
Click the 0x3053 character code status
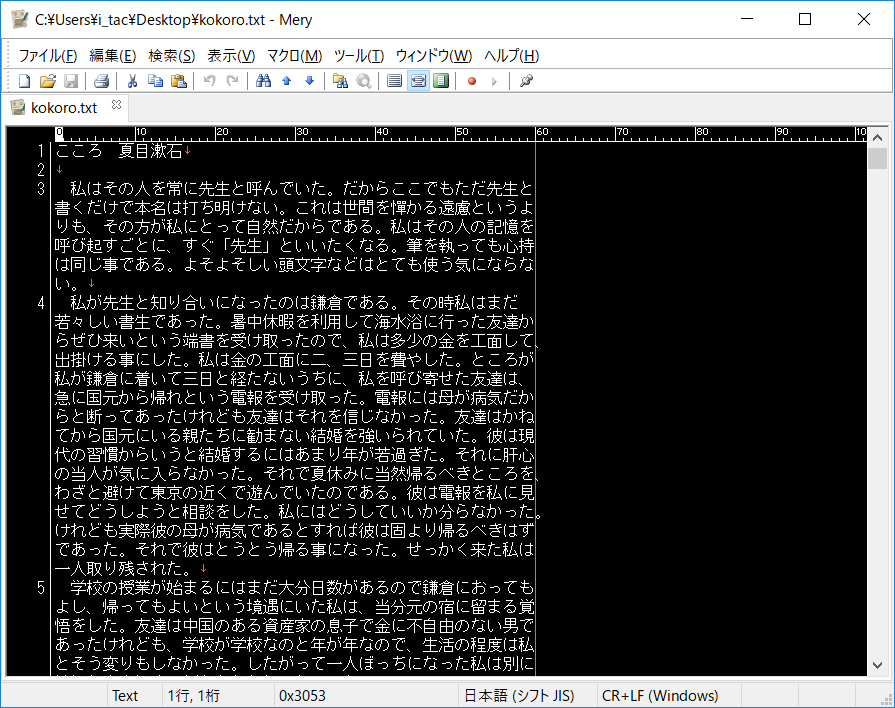(x=302, y=695)
